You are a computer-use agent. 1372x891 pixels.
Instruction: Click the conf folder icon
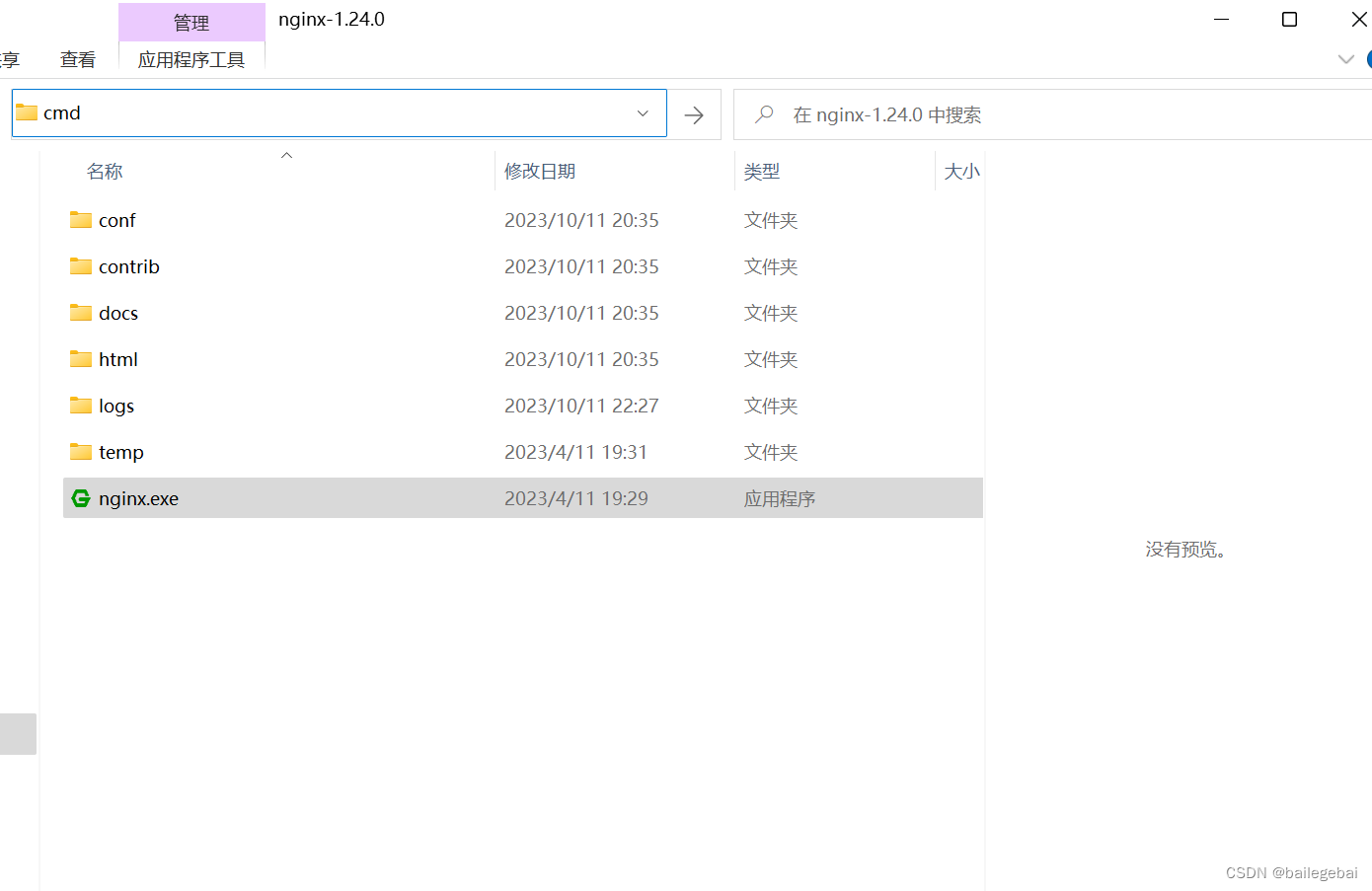coord(81,220)
